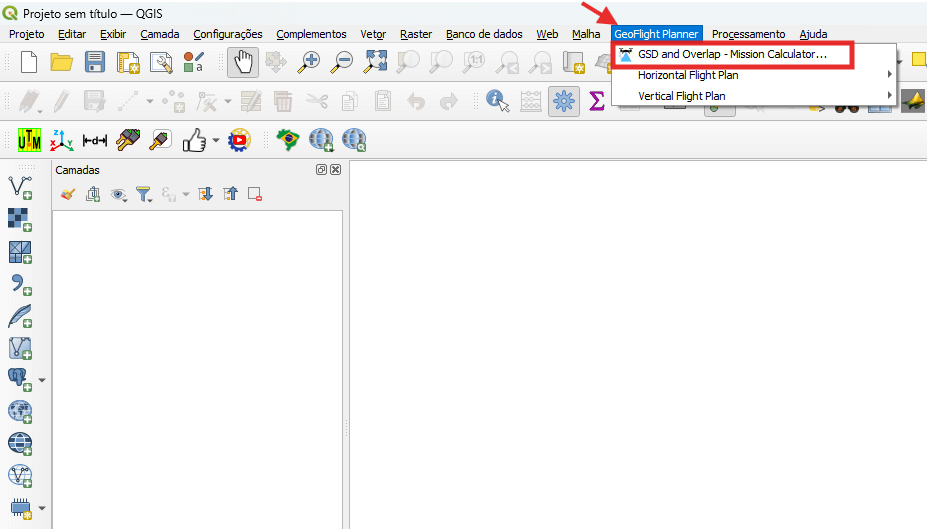
Task: Select the Pan Map hand tool
Action: [243, 62]
